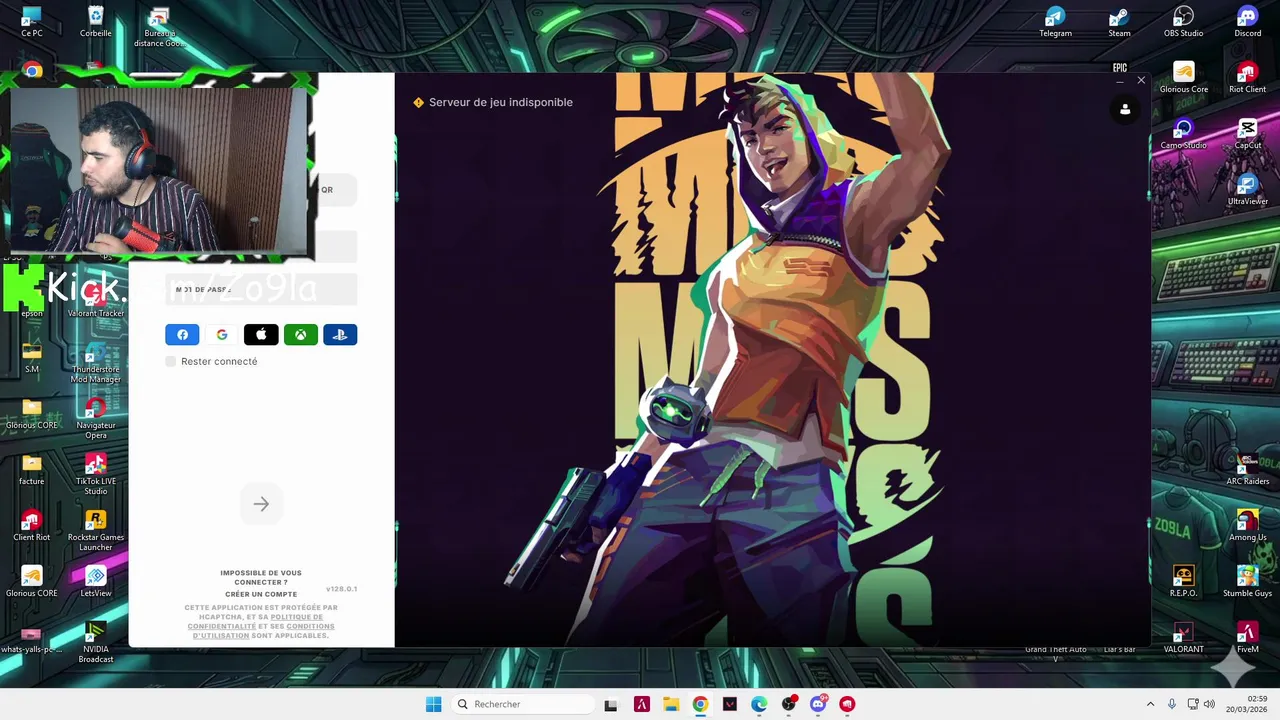This screenshot has height=720, width=1280.
Task: Open Corbeille recycle bin icon
Action: point(96,22)
